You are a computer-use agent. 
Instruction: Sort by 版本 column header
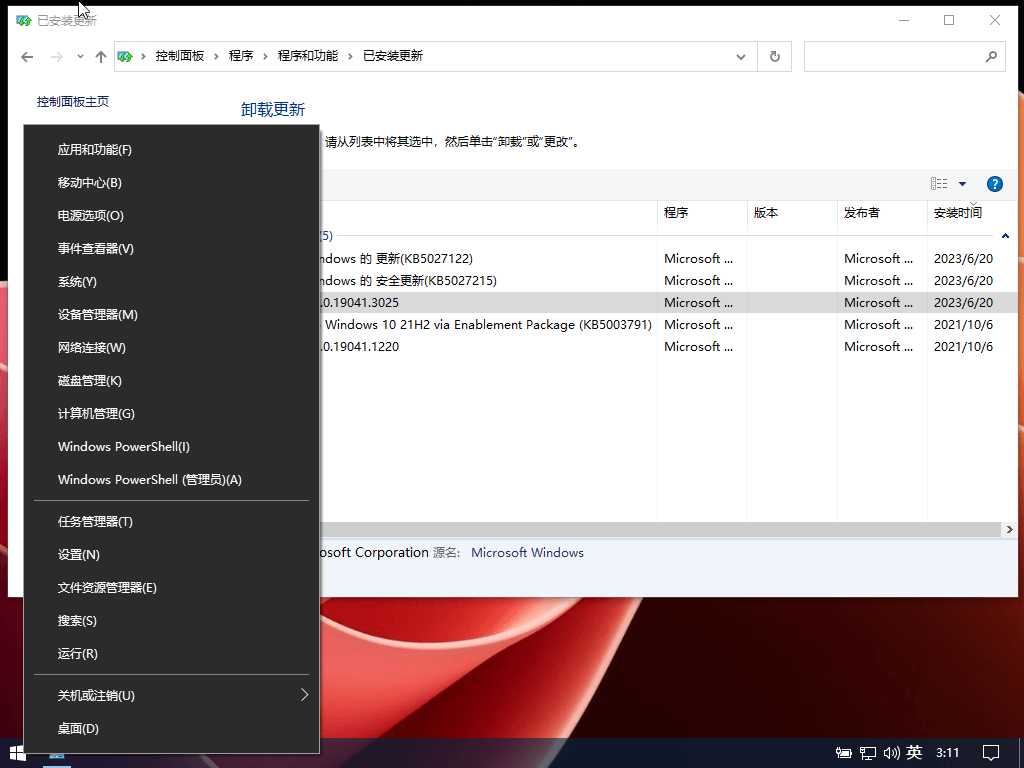coord(792,213)
